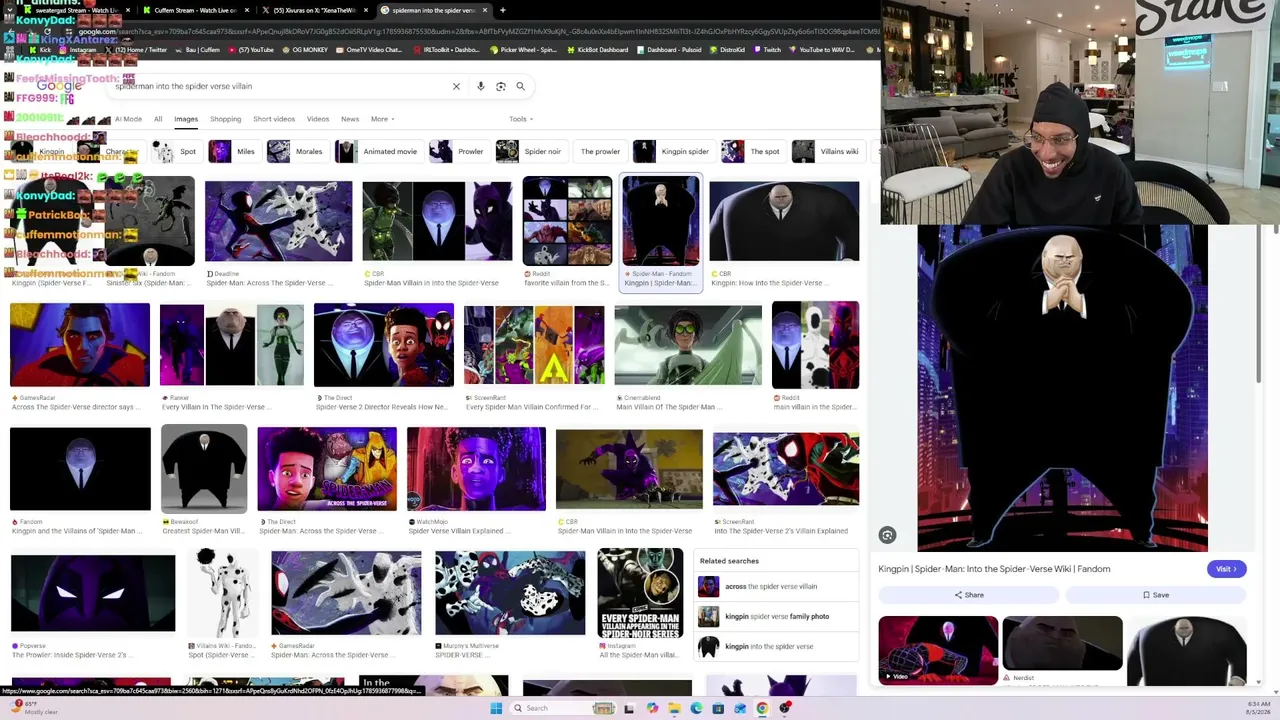Click the large Kingpin preview image

click(x=1062, y=388)
